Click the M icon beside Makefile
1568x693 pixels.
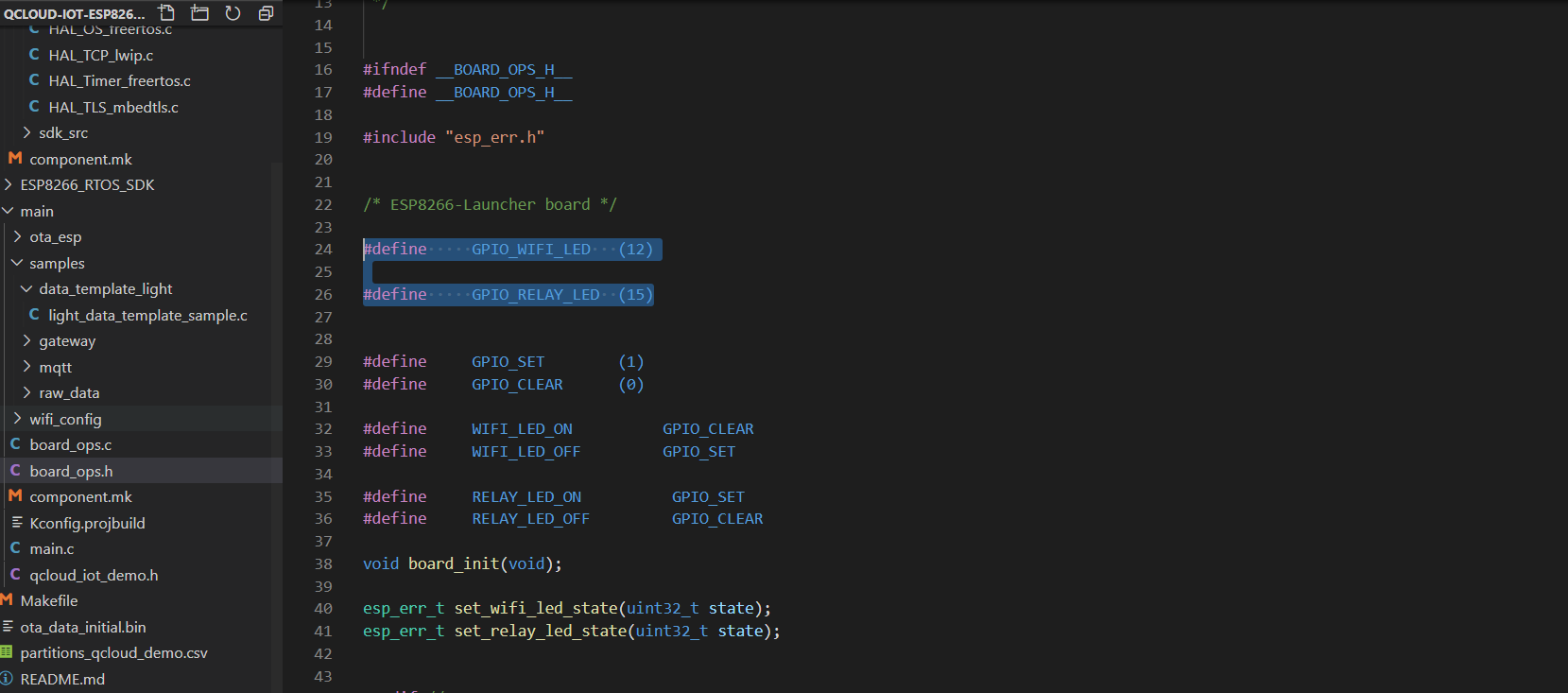coord(7,600)
